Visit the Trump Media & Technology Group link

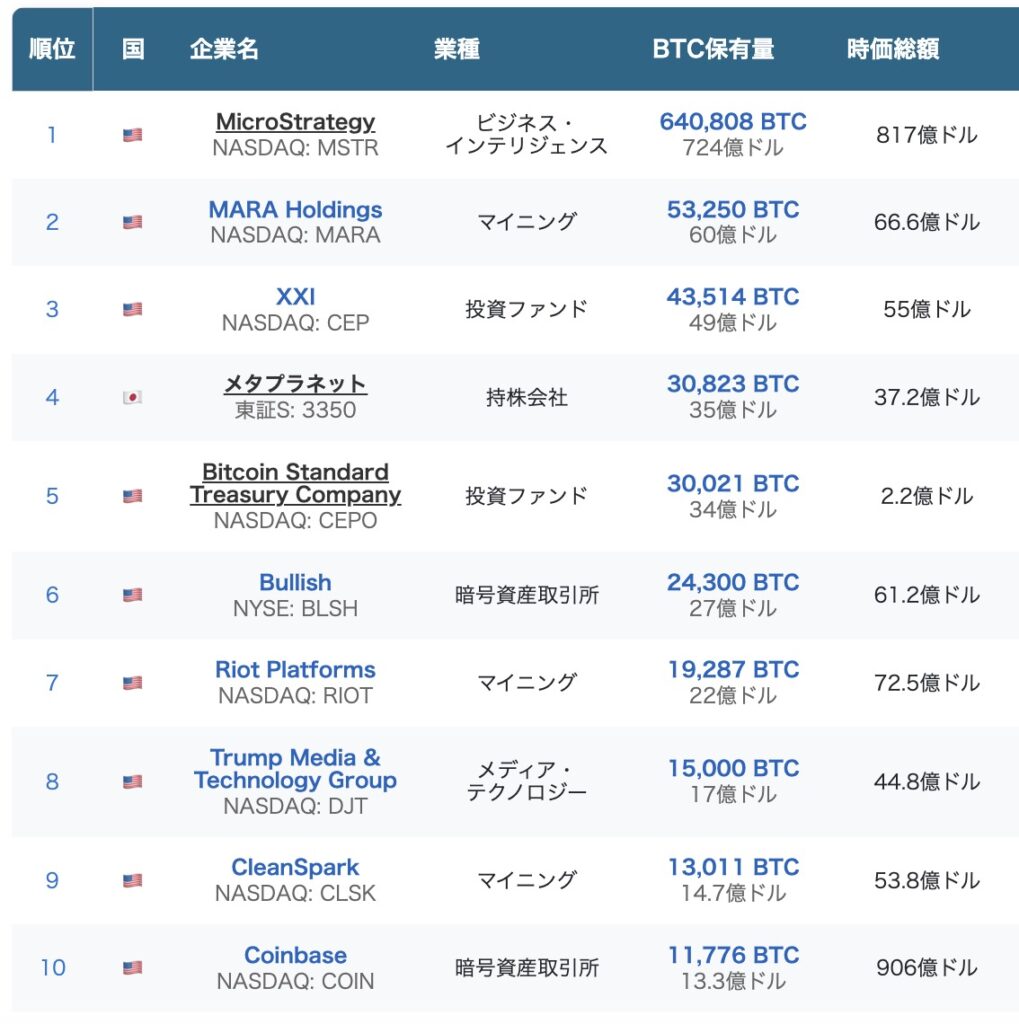point(295,769)
